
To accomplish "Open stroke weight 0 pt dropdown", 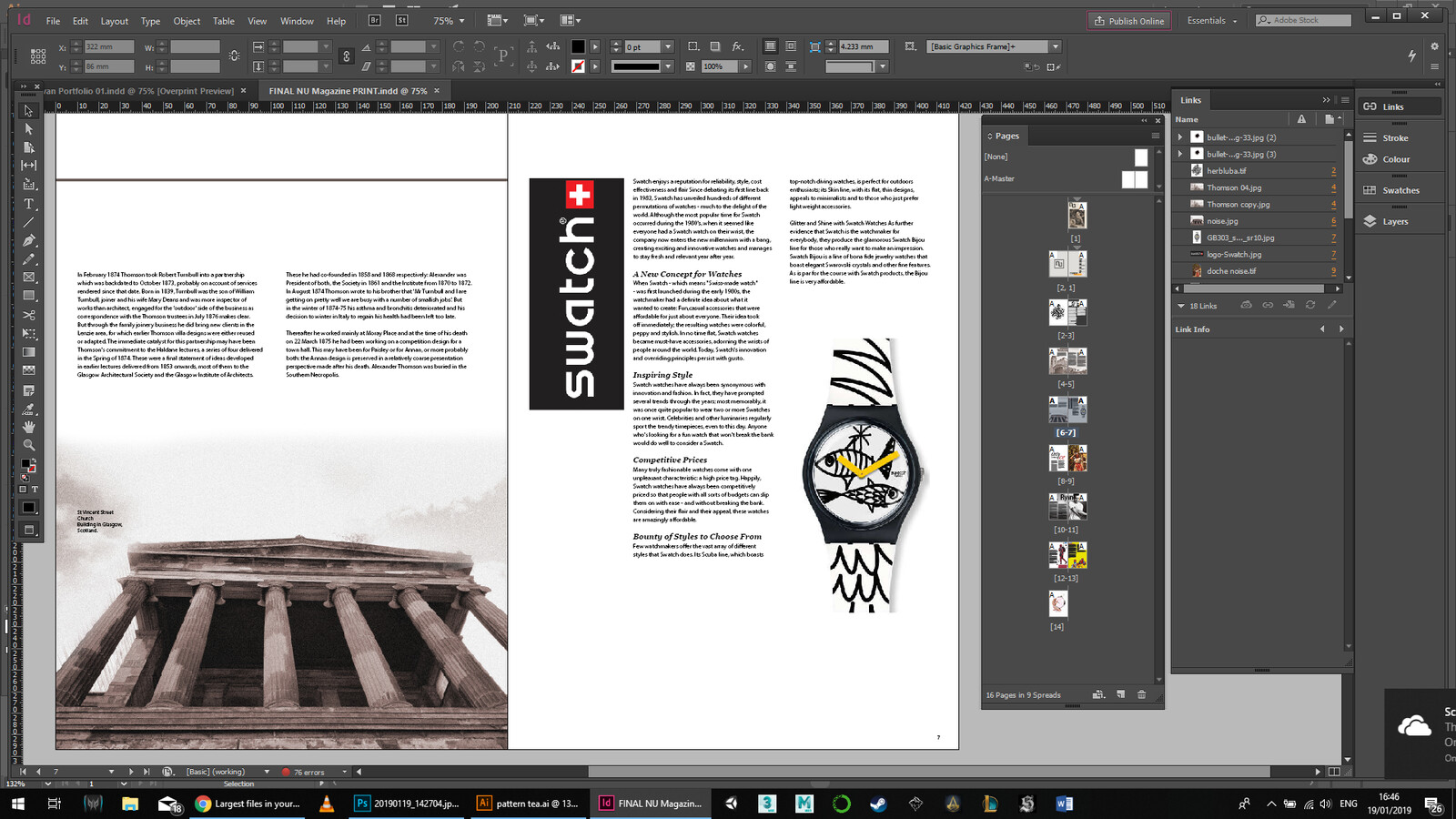I will (667, 47).
